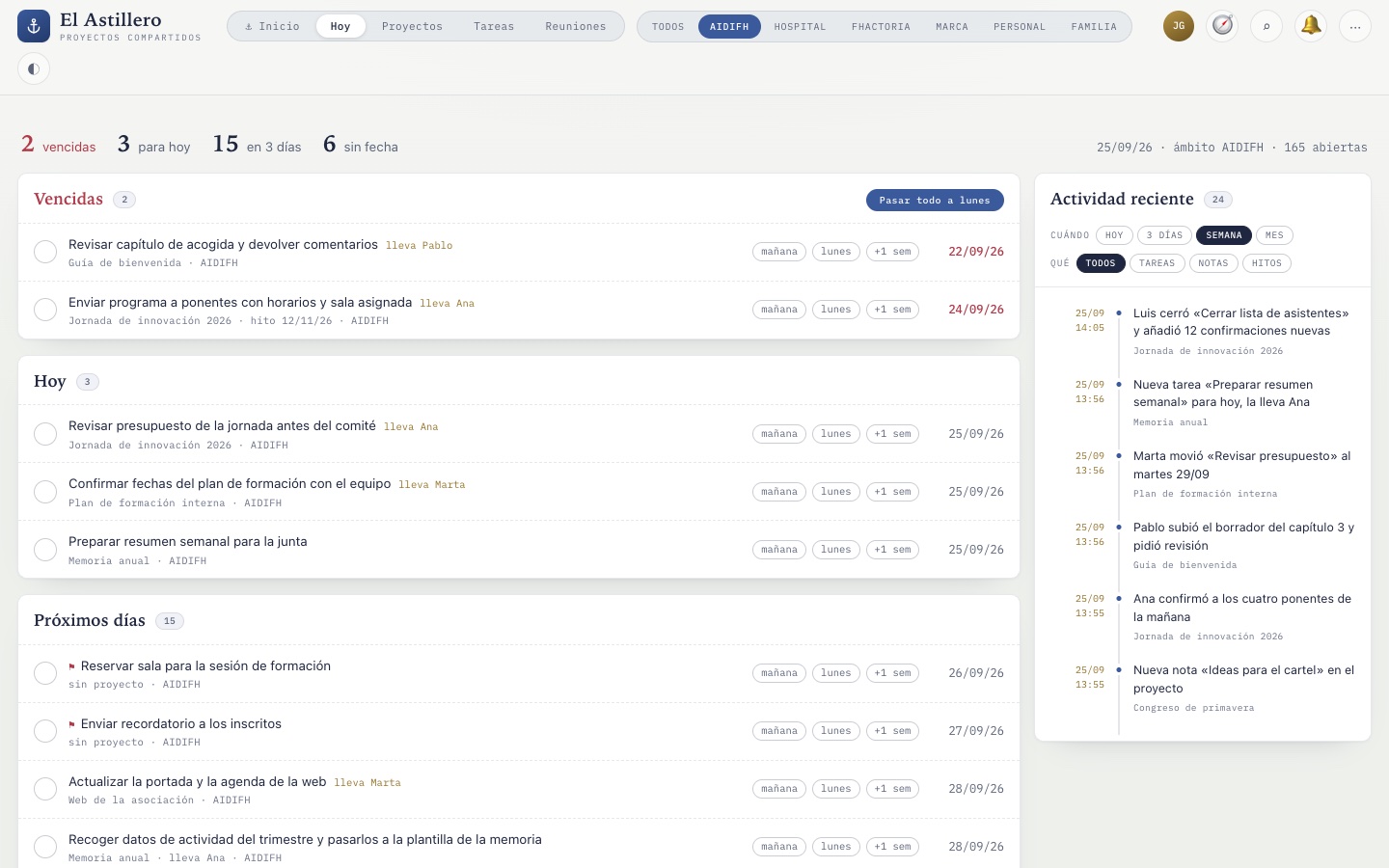Click flag icon on 'Reservar sala' task
Viewport: 1389px width, 868px height.
(x=72, y=666)
